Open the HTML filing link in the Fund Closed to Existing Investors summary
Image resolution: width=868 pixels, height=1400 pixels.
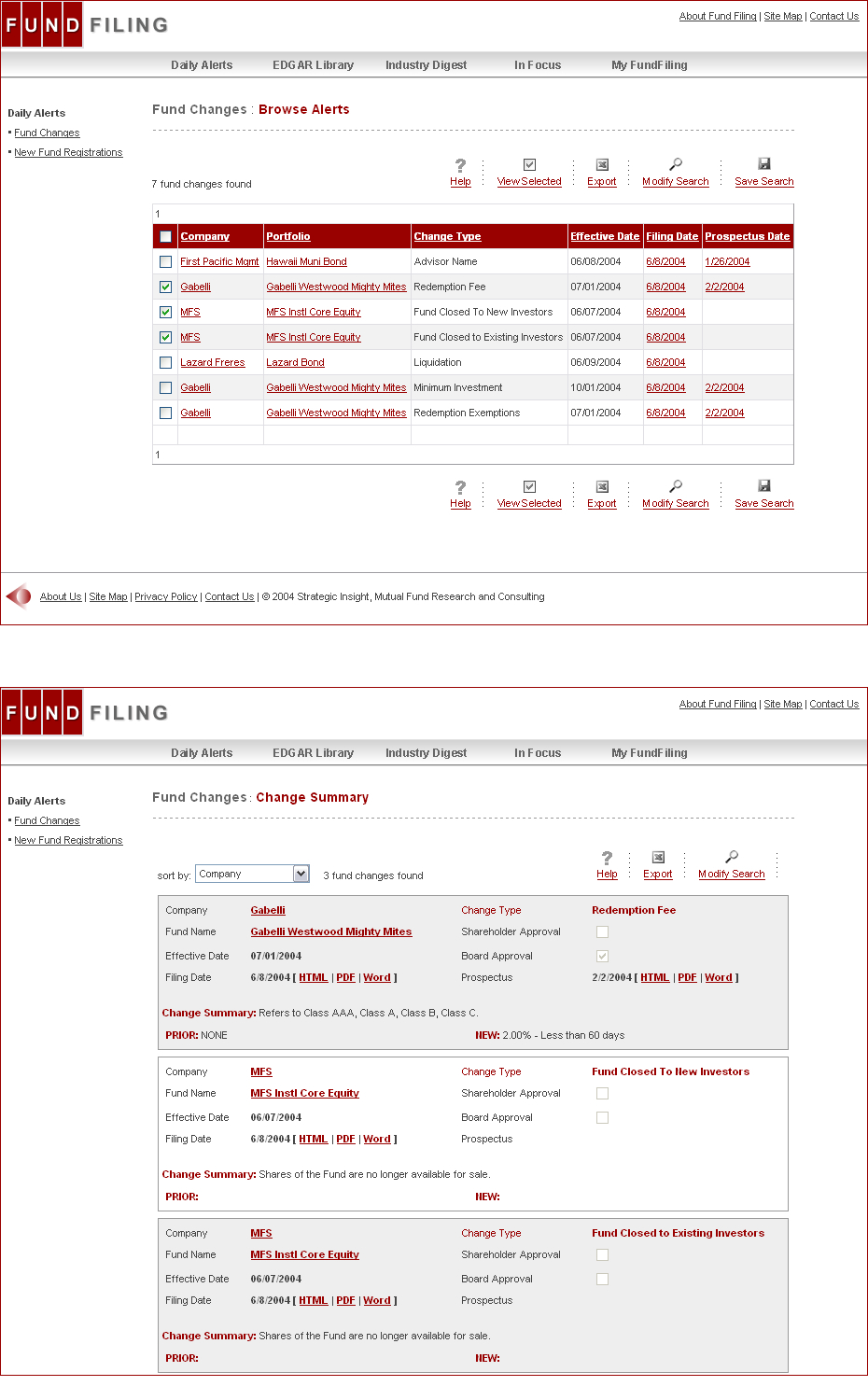(314, 1301)
